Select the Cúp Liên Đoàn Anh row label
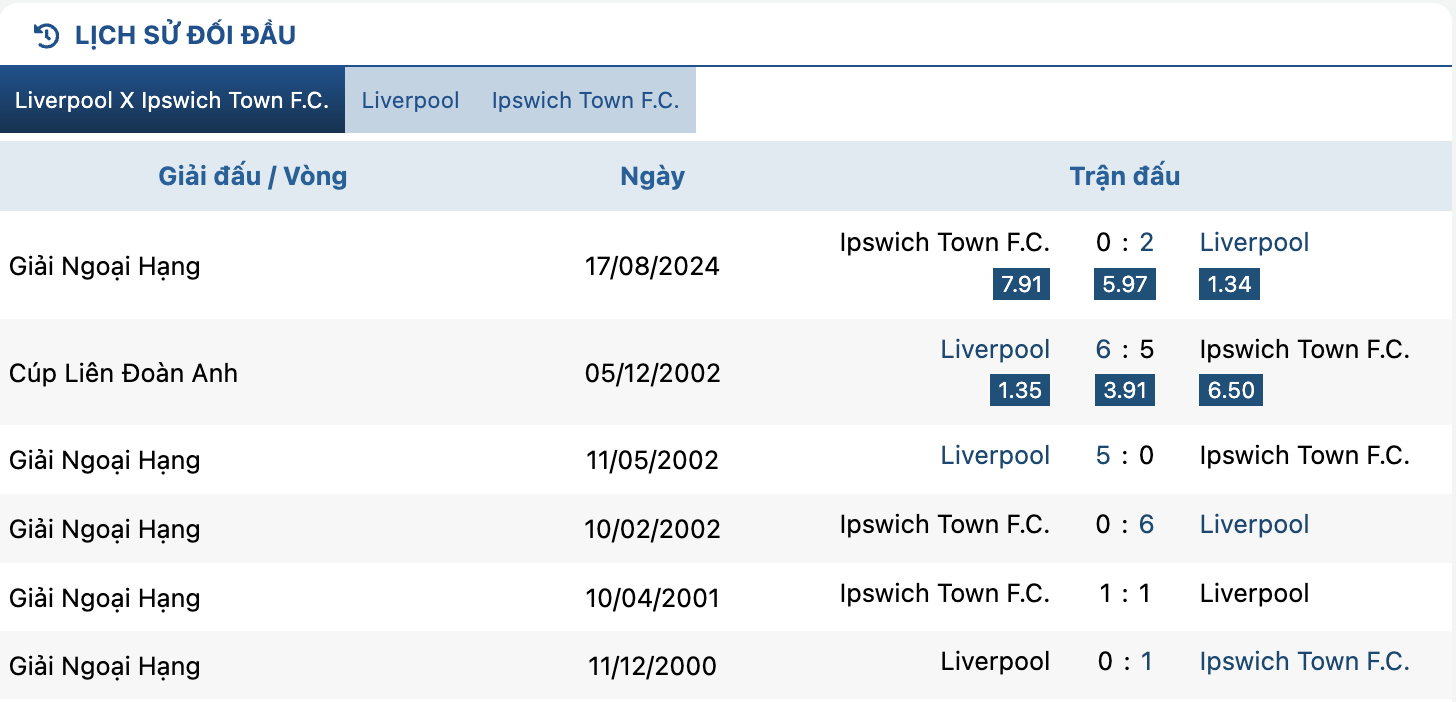The height and width of the screenshot is (702, 1456). [x=124, y=373]
